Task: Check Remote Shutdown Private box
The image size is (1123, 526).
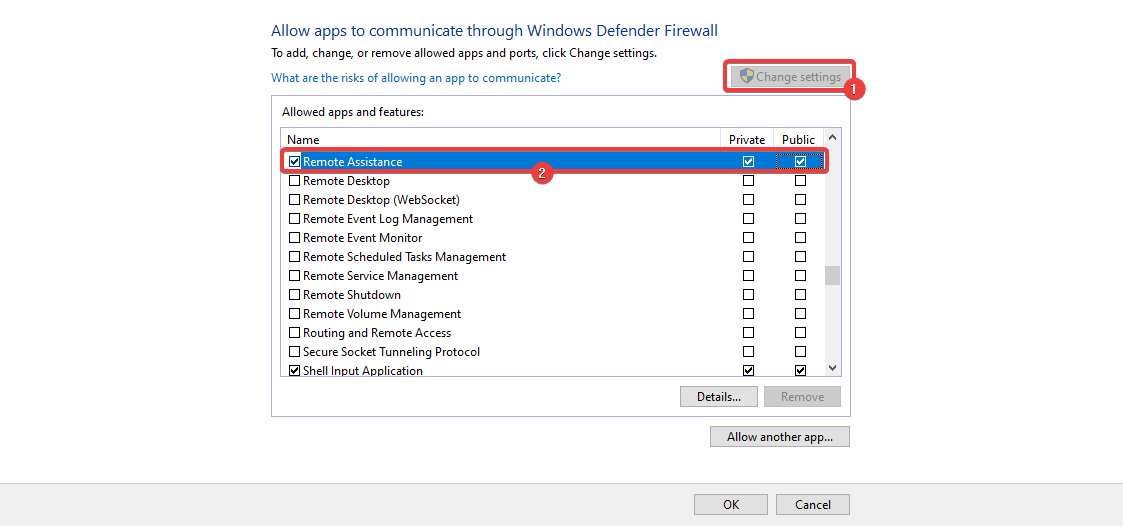Action: pyautogui.click(x=748, y=295)
